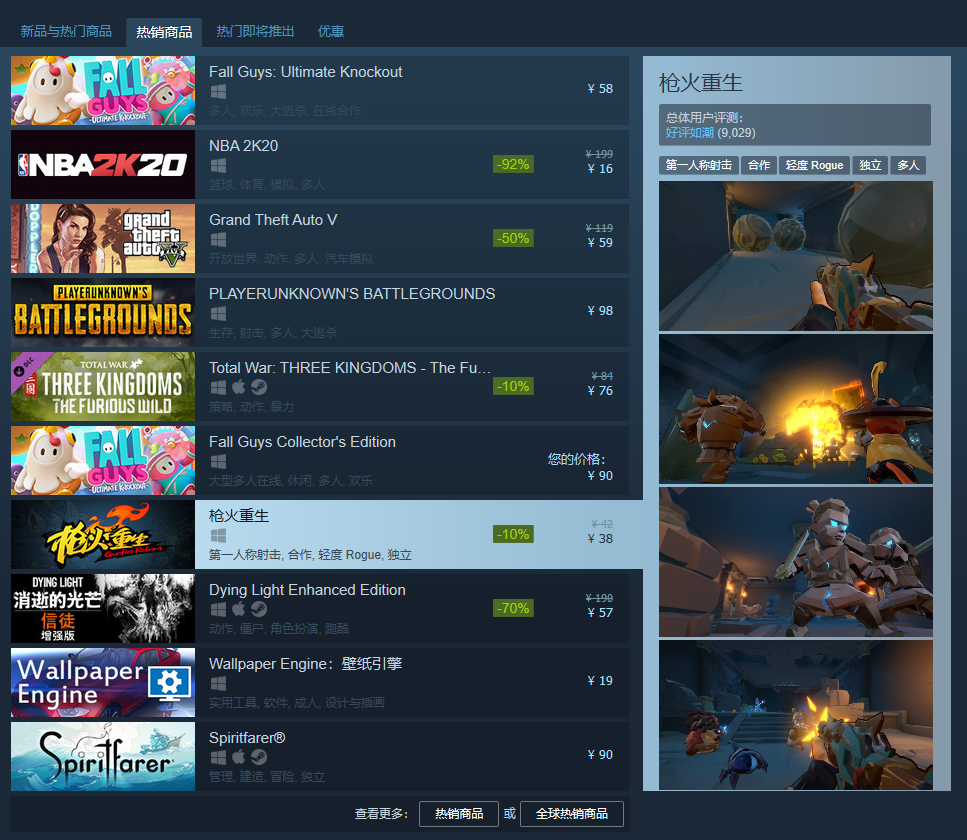The image size is (967, 840).
Task: Open 好评如潮 user review summary
Action: [x=689, y=133]
